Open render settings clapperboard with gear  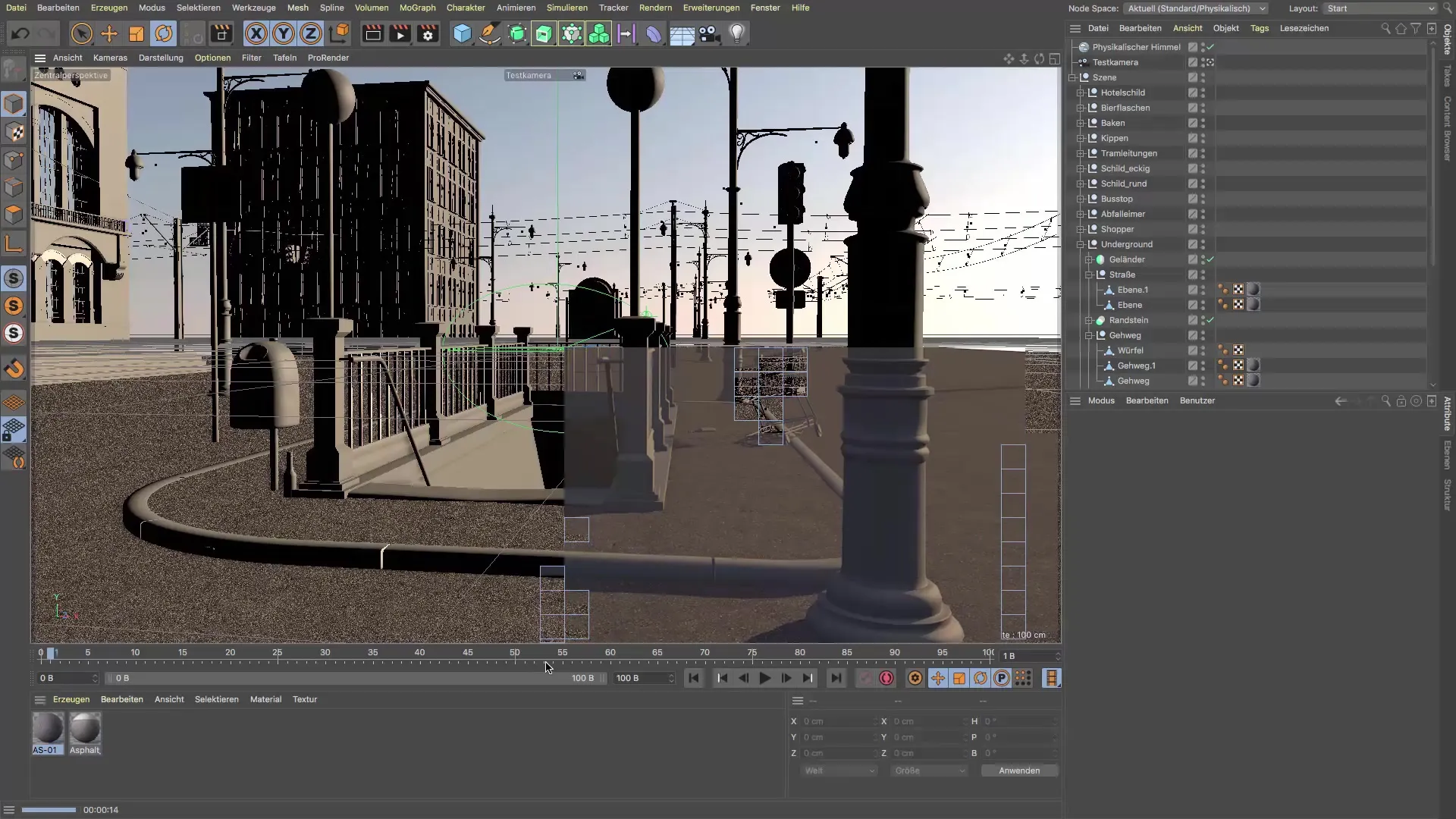(x=428, y=33)
